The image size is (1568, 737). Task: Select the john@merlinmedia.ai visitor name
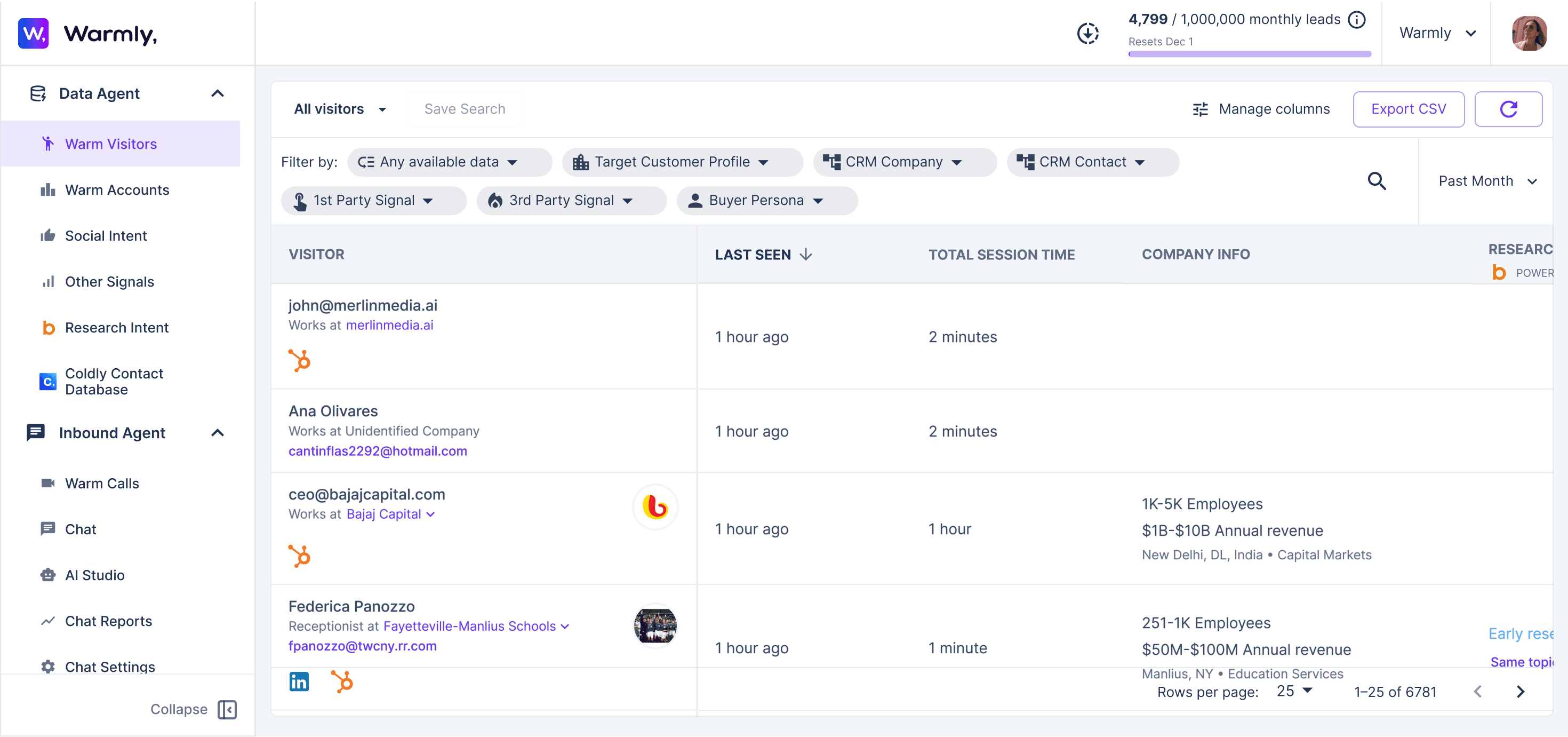coord(363,305)
